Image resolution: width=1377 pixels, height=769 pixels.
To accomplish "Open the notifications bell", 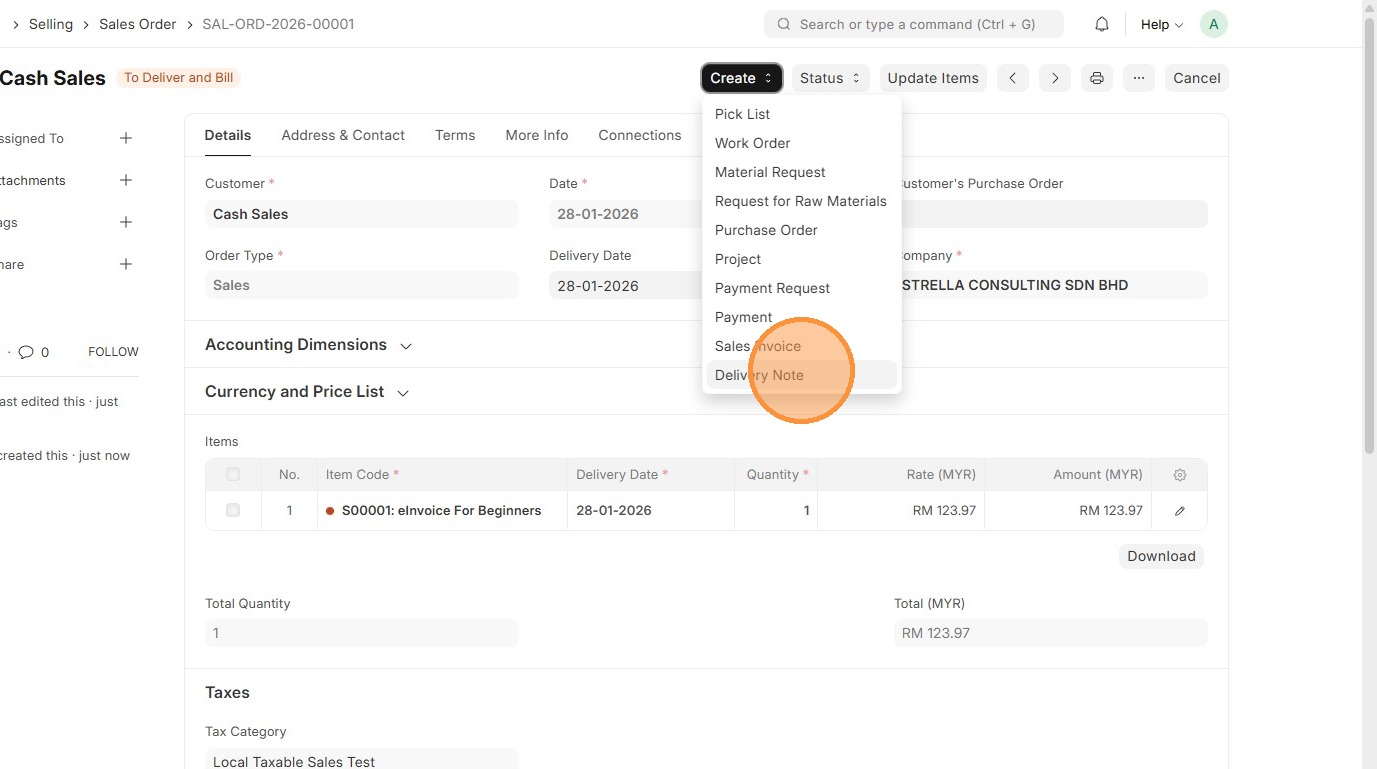I will coord(1101,24).
